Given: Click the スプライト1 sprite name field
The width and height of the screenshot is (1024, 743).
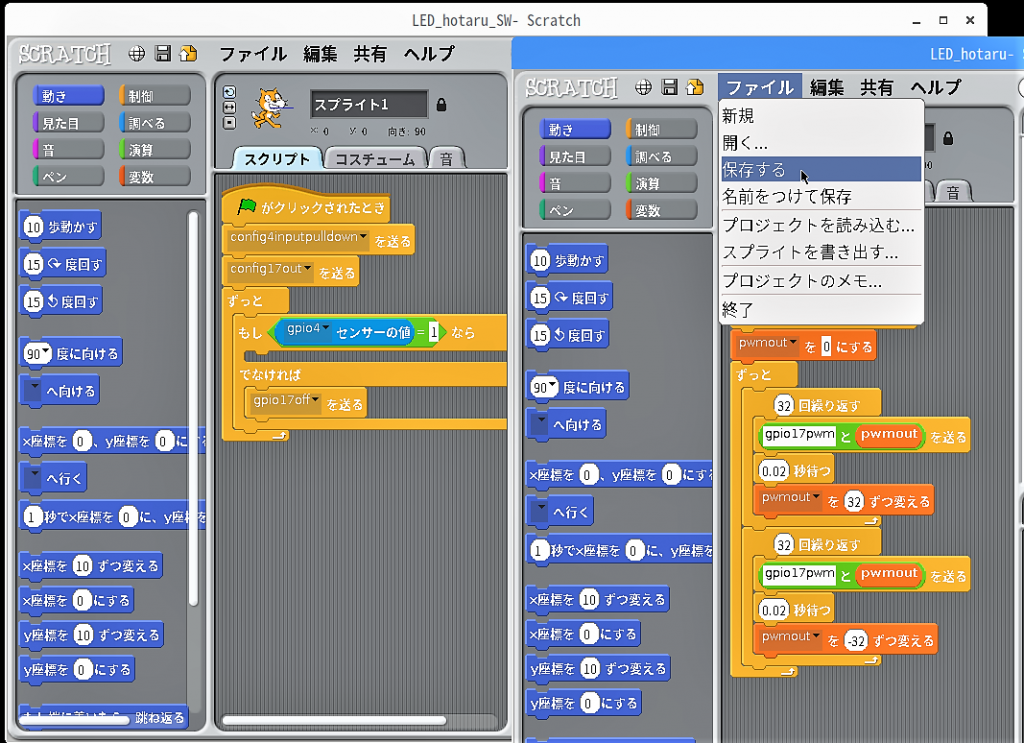Looking at the screenshot, I should point(369,104).
